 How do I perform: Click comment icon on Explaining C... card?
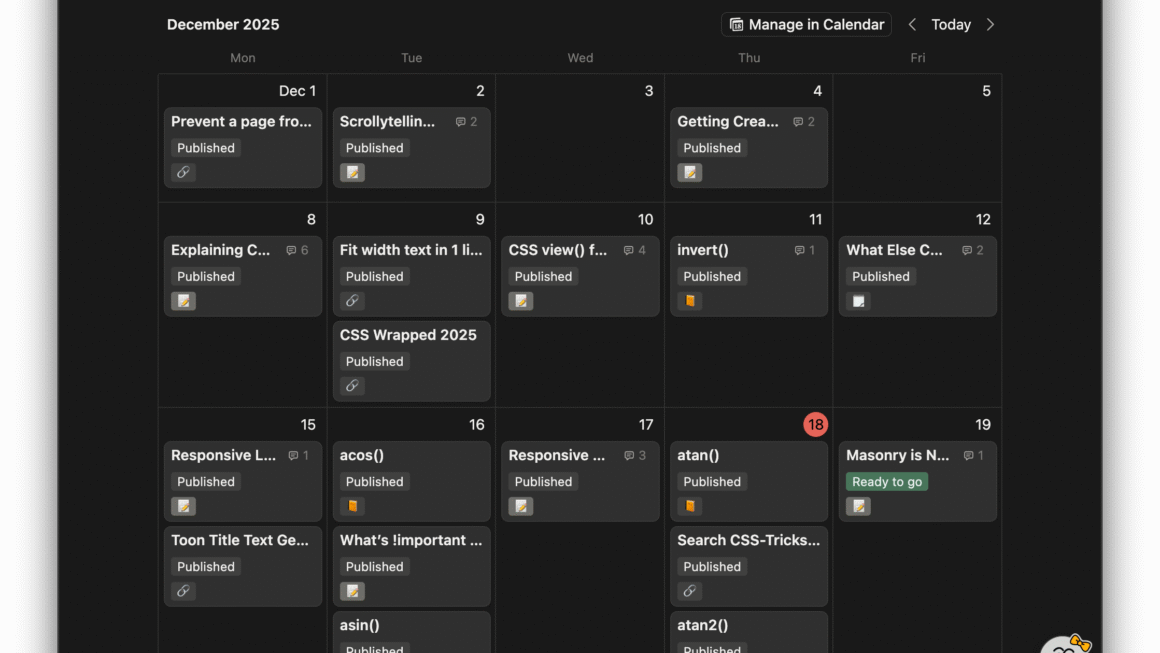pyautogui.click(x=291, y=250)
